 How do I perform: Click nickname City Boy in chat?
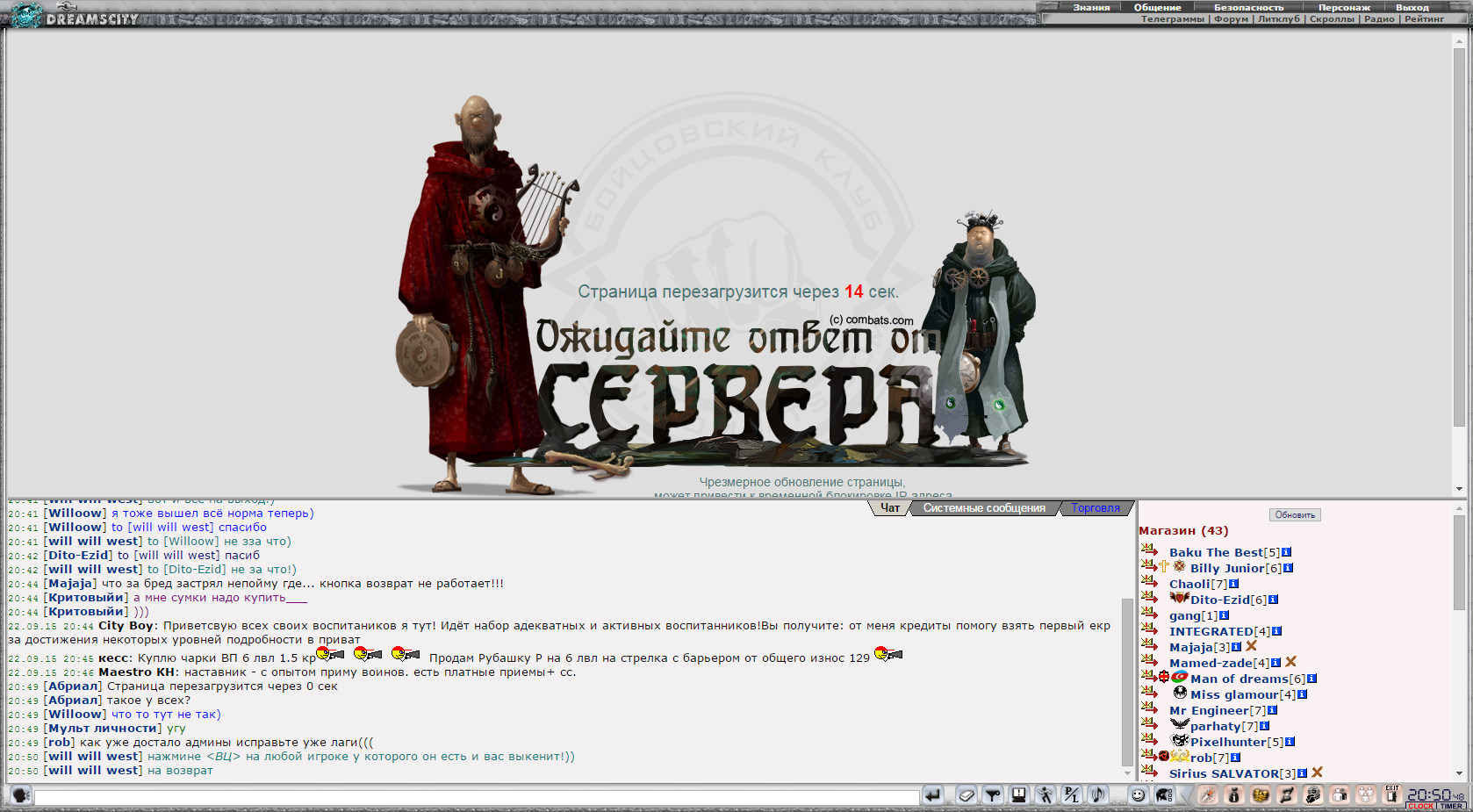[126, 626]
